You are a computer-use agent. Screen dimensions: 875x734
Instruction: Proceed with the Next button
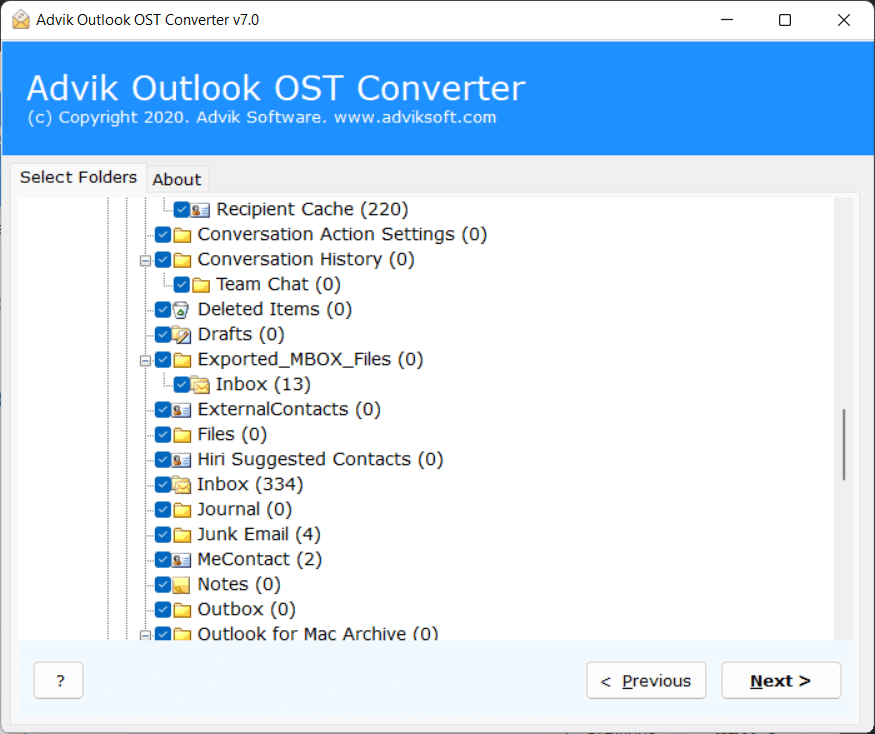781,680
